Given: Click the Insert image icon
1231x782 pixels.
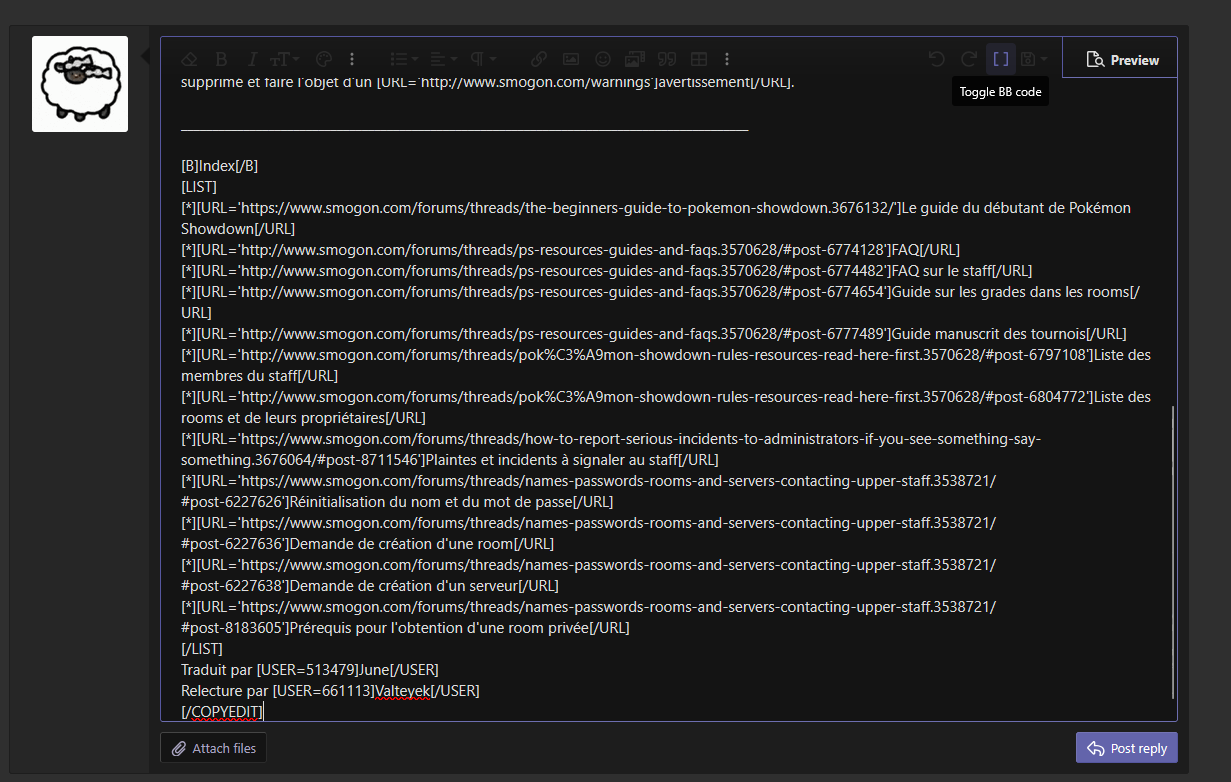Looking at the screenshot, I should (570, 59).
